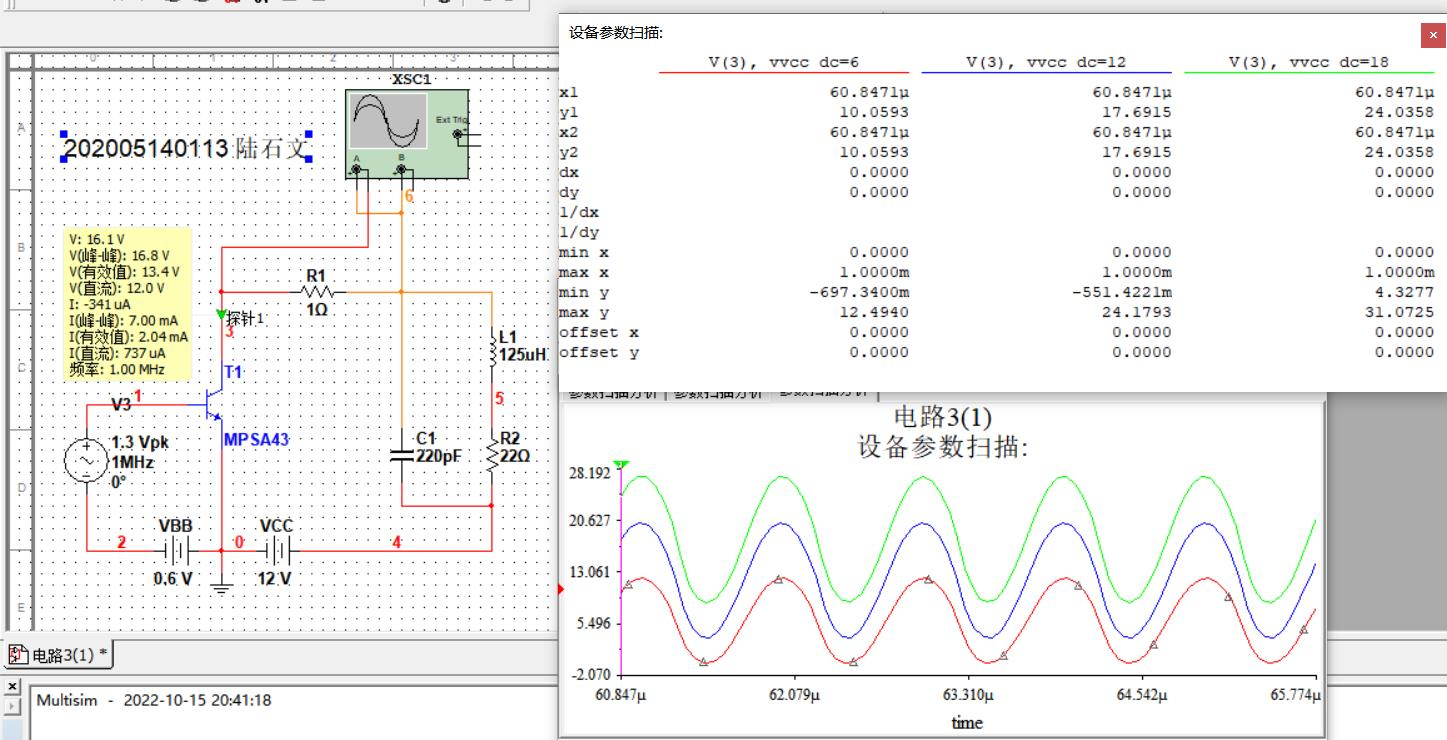Click the x1 row label in cursor table
The width and height of the screenshot is (1447, 740).
[567, 92]
